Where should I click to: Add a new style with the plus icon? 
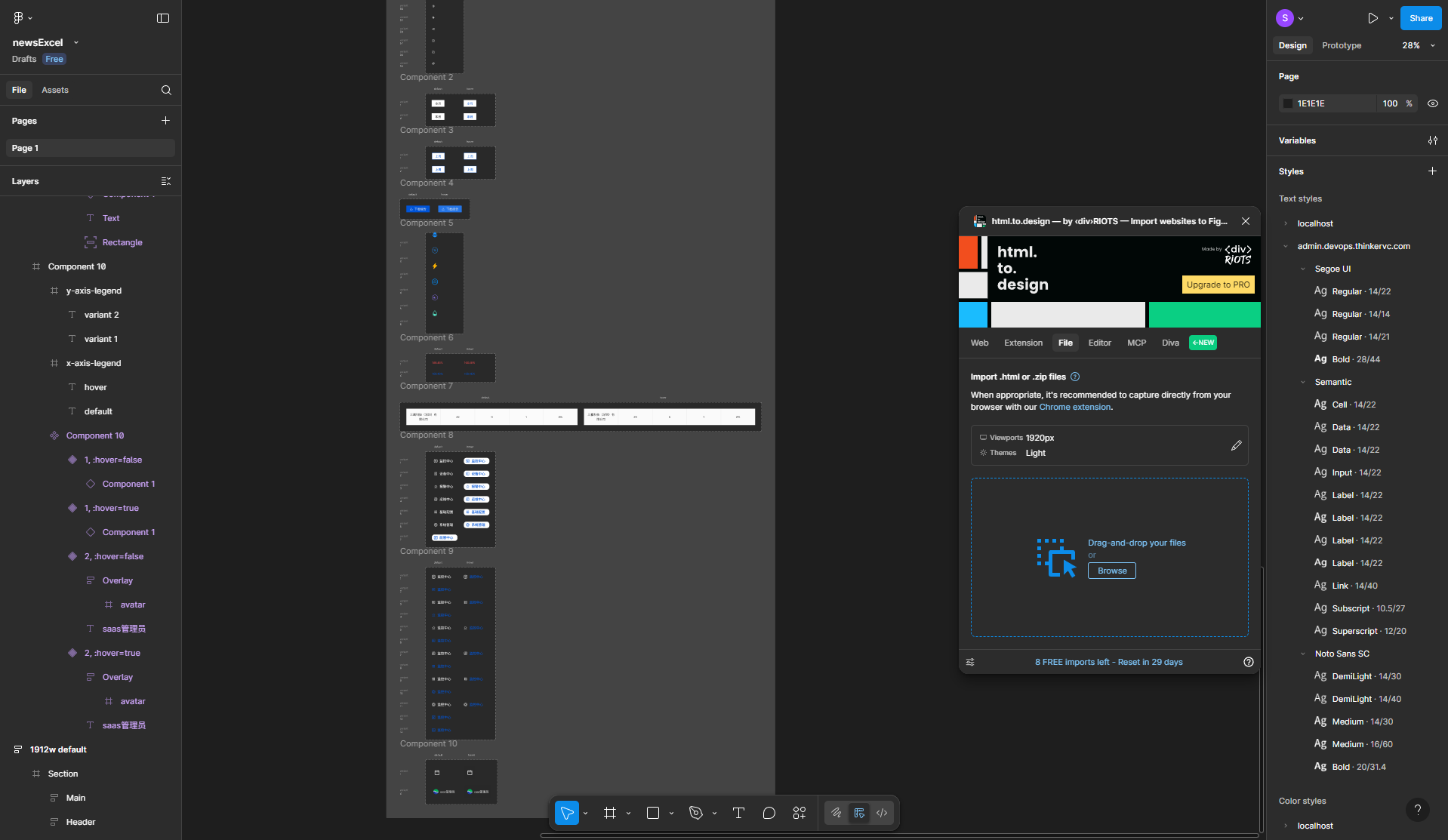coord(1432,171)
